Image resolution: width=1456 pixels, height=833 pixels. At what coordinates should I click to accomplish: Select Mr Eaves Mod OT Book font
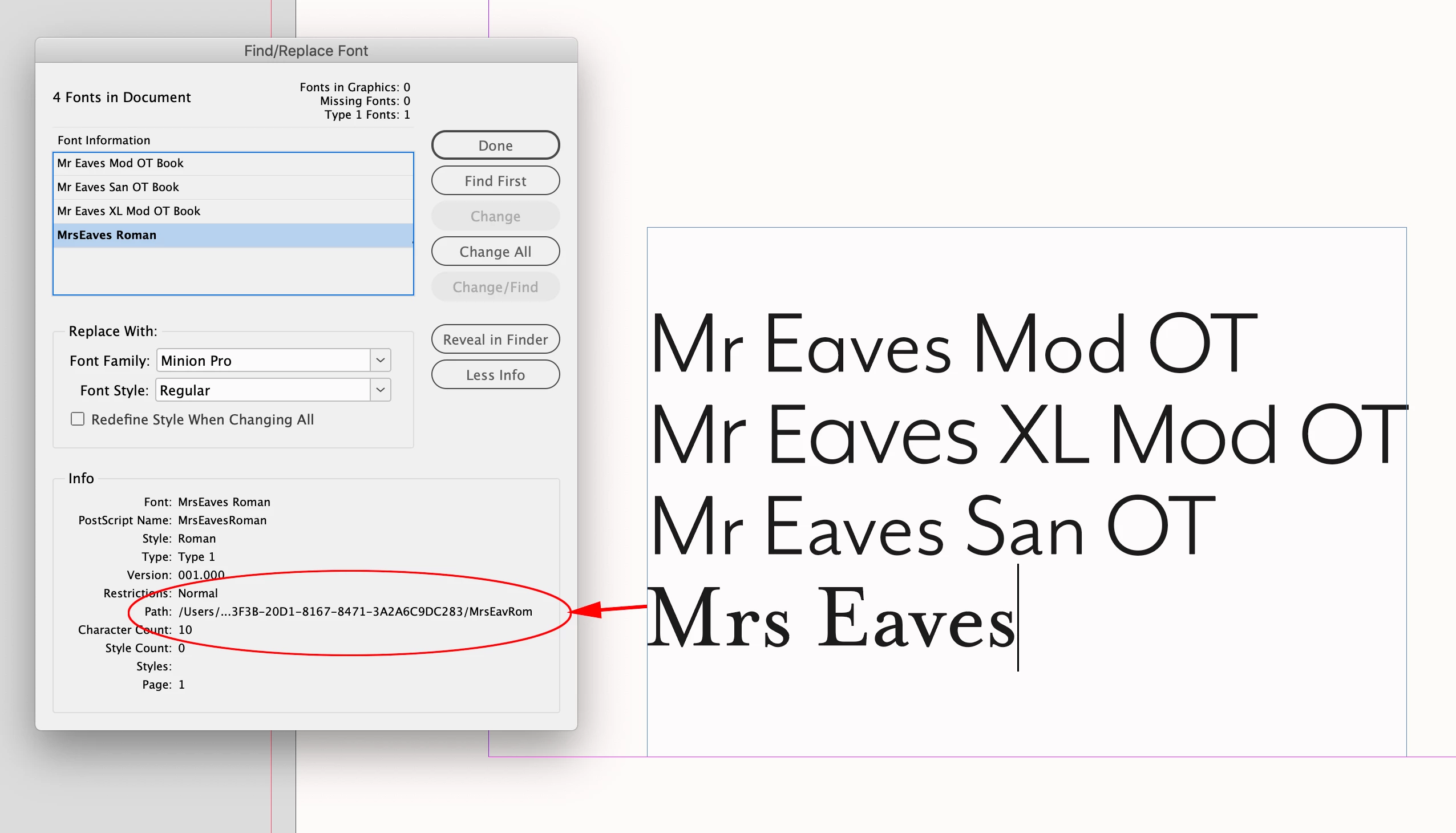(x=120, y=163)
